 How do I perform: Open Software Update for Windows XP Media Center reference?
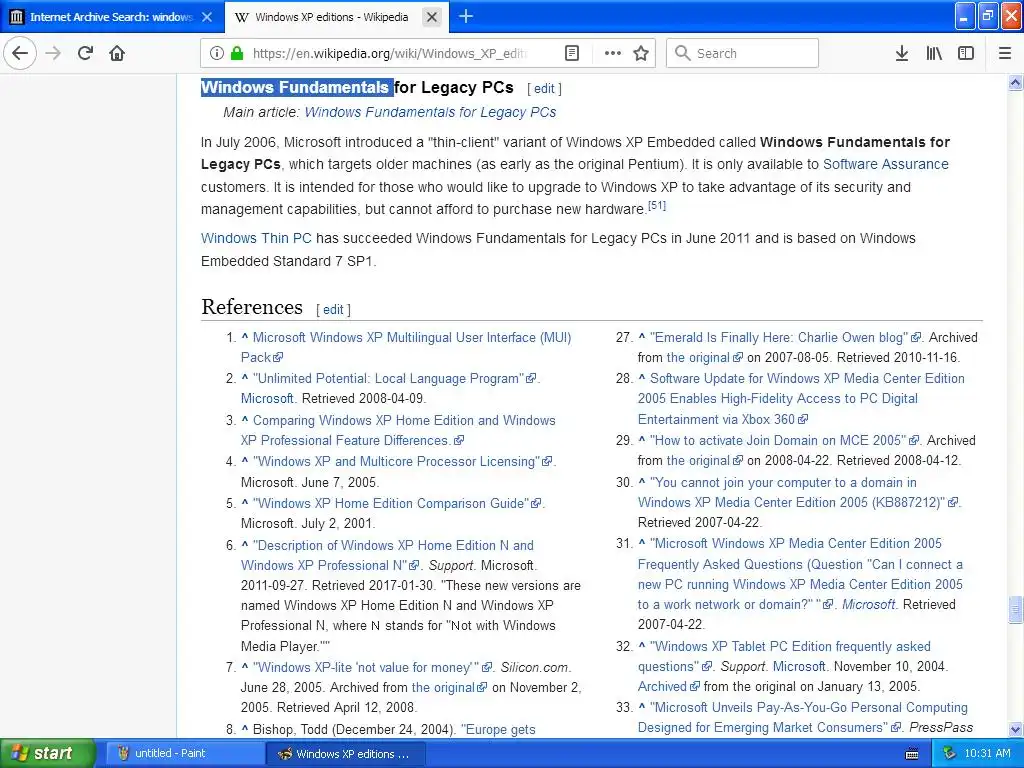click(807, 379)
